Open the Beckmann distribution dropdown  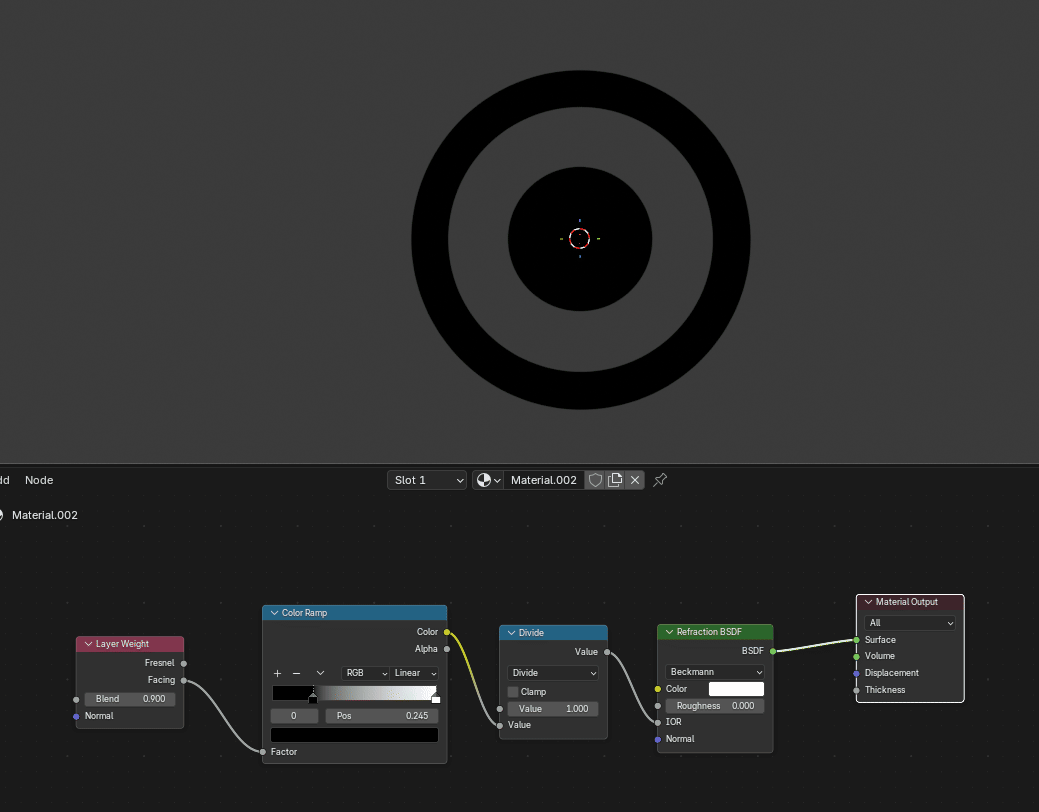coord(714,672)
